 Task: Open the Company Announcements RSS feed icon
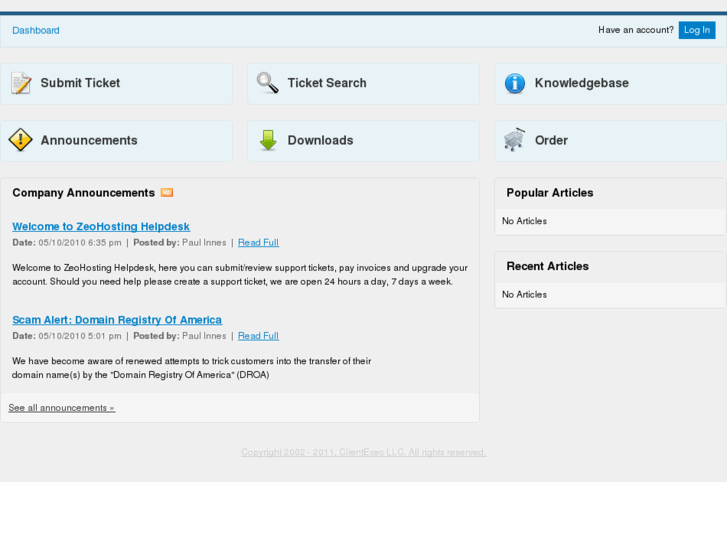(x=167, y=192)
